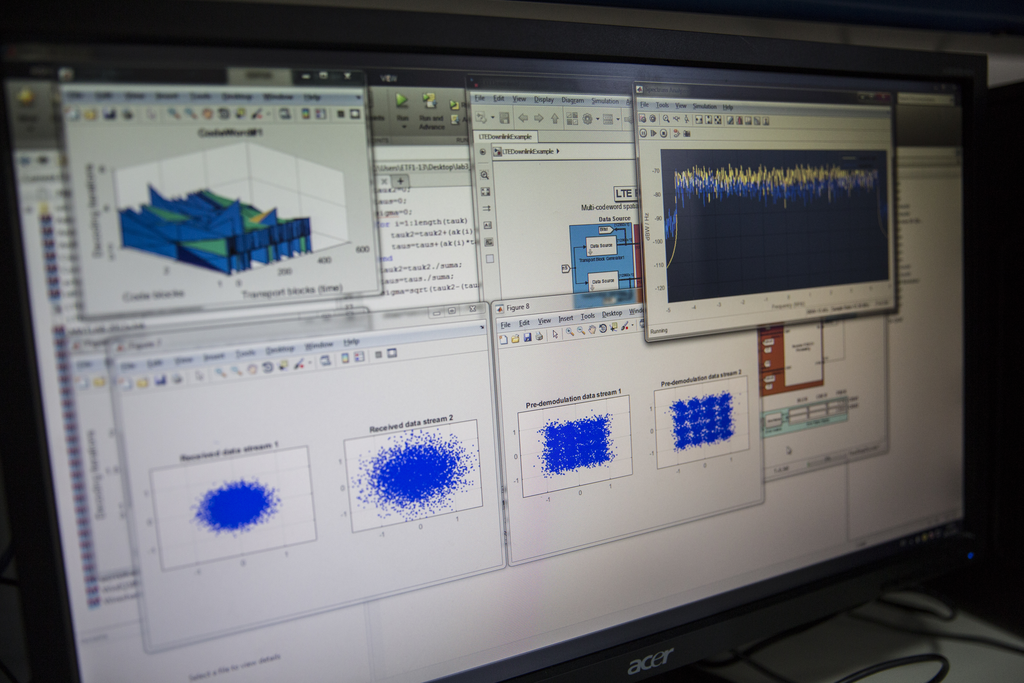Switch to the LTEDownlinkExample tab
The width and height of the screenshot is (1024, 683).
[x=506, y=135]
